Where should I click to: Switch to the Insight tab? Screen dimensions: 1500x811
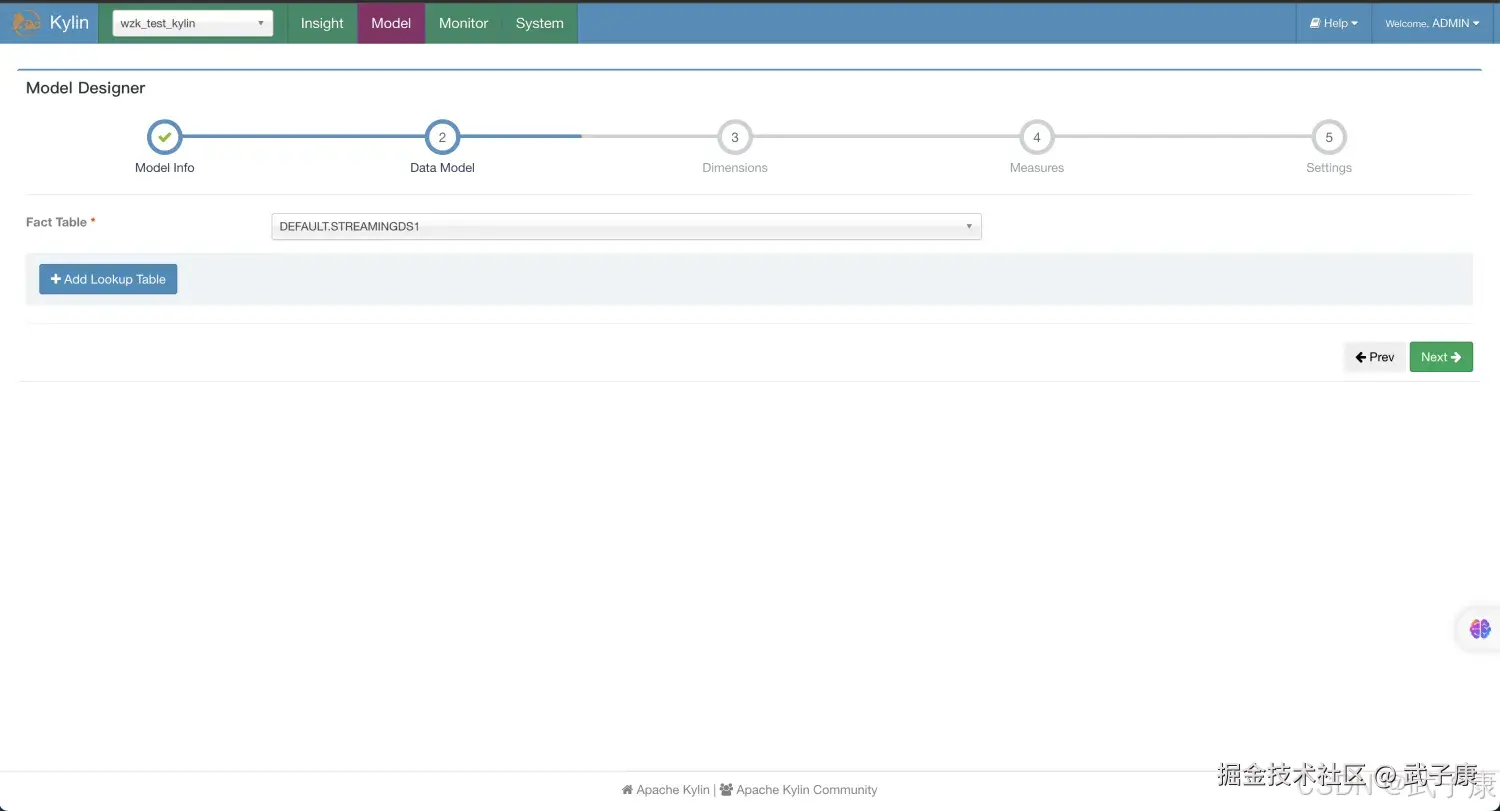pos(321,22)
